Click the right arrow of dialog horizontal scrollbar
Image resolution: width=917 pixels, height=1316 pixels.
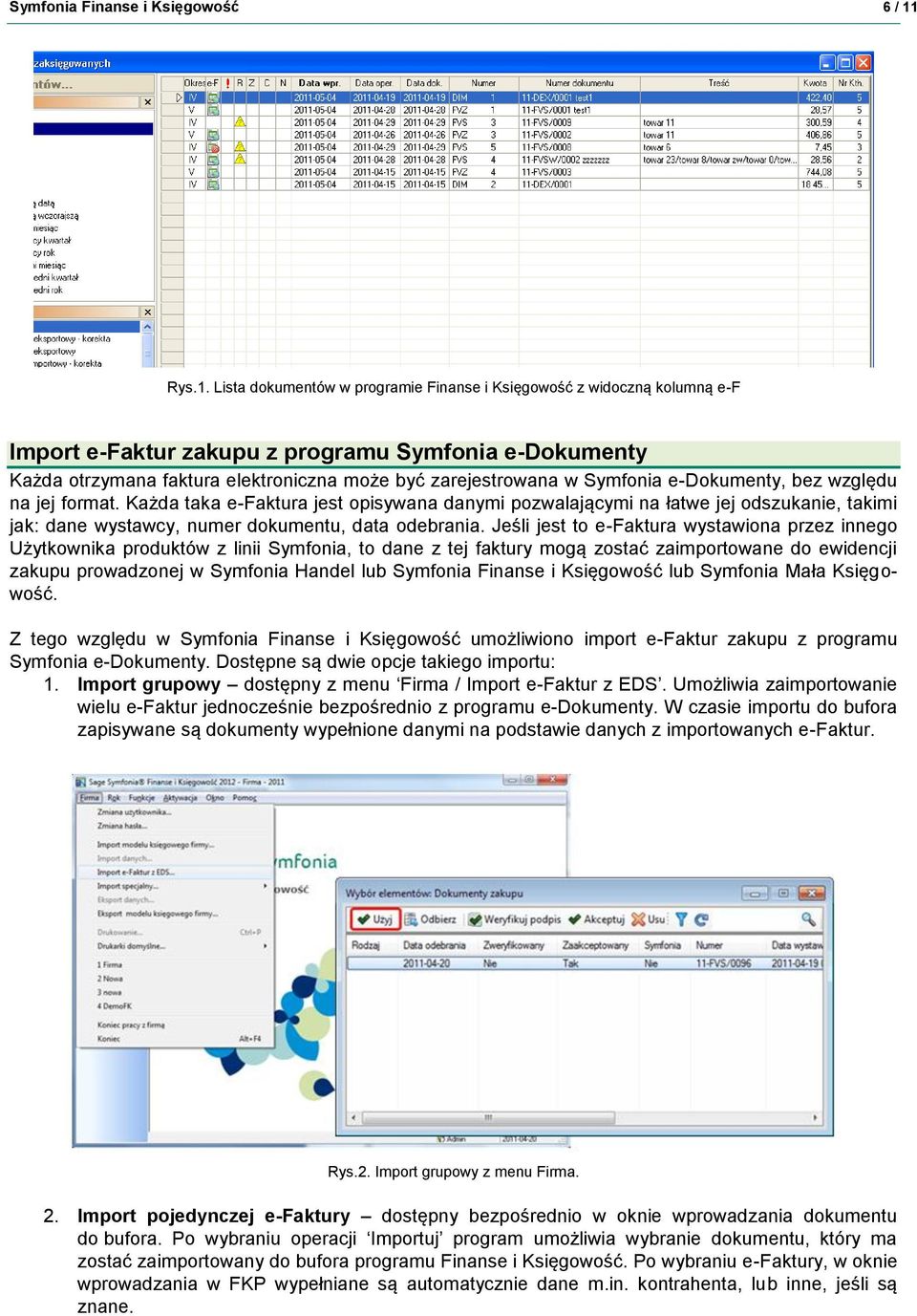[x=815, y=1117]
